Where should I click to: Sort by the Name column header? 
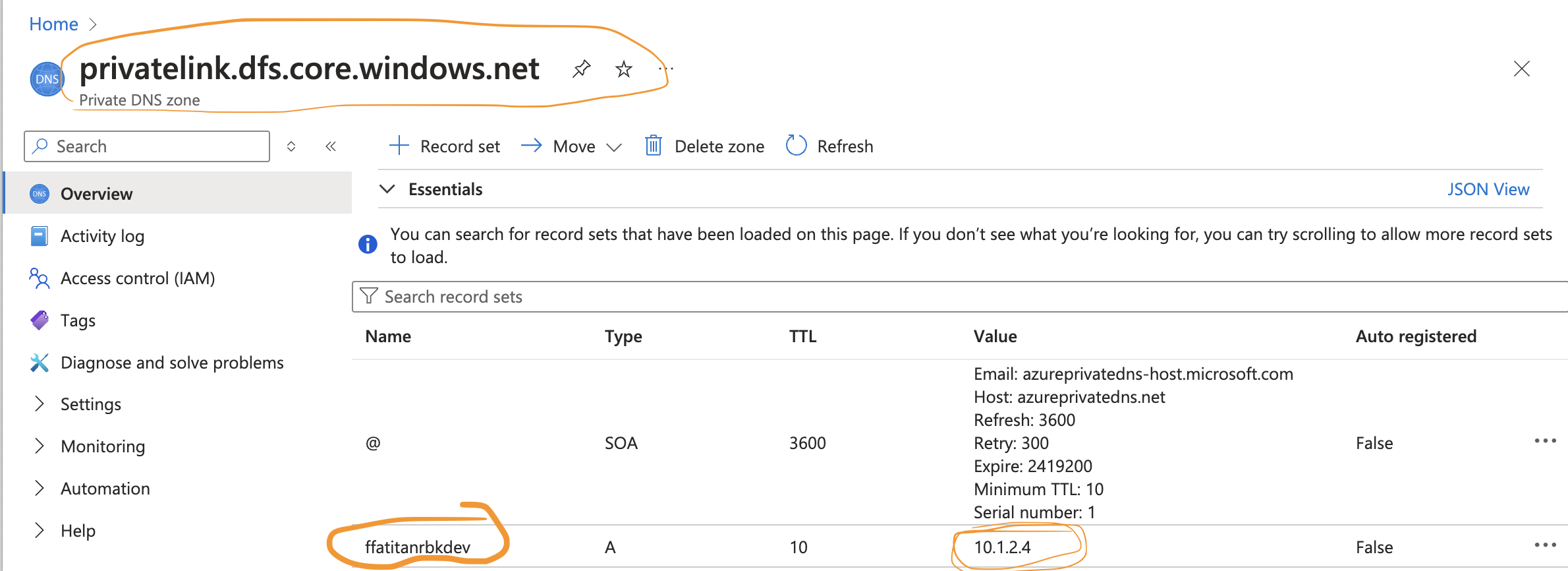coord(388,336)
